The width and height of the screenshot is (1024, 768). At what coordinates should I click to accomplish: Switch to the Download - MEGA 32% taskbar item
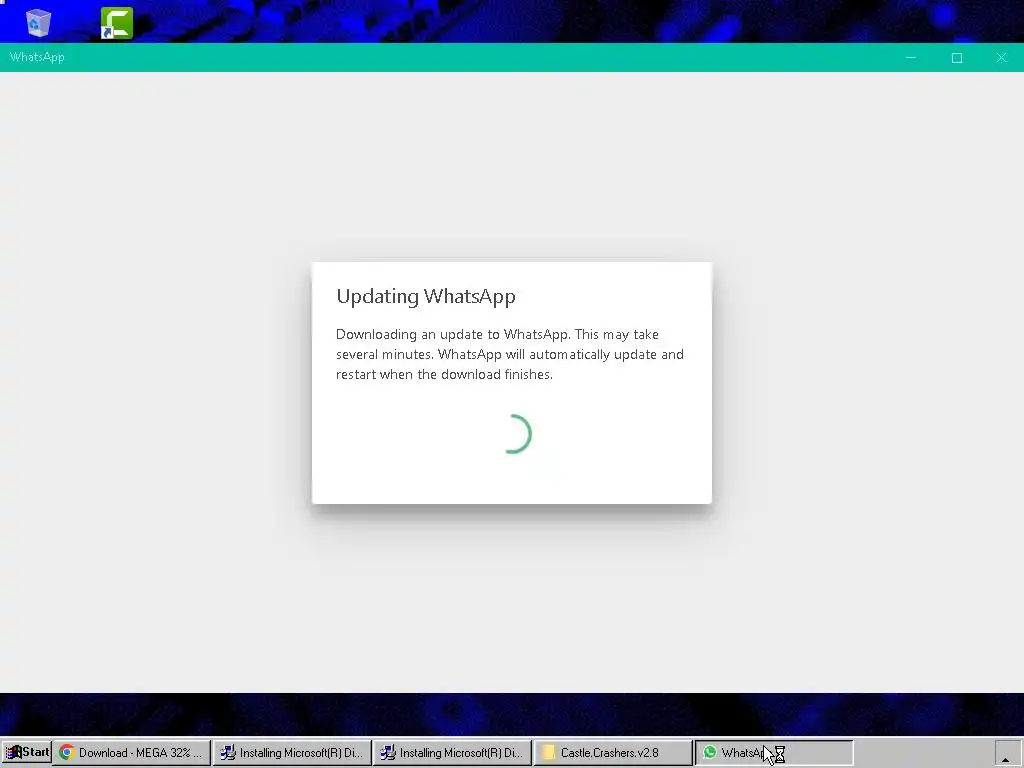pyautogui.click(x=132, y=752)
